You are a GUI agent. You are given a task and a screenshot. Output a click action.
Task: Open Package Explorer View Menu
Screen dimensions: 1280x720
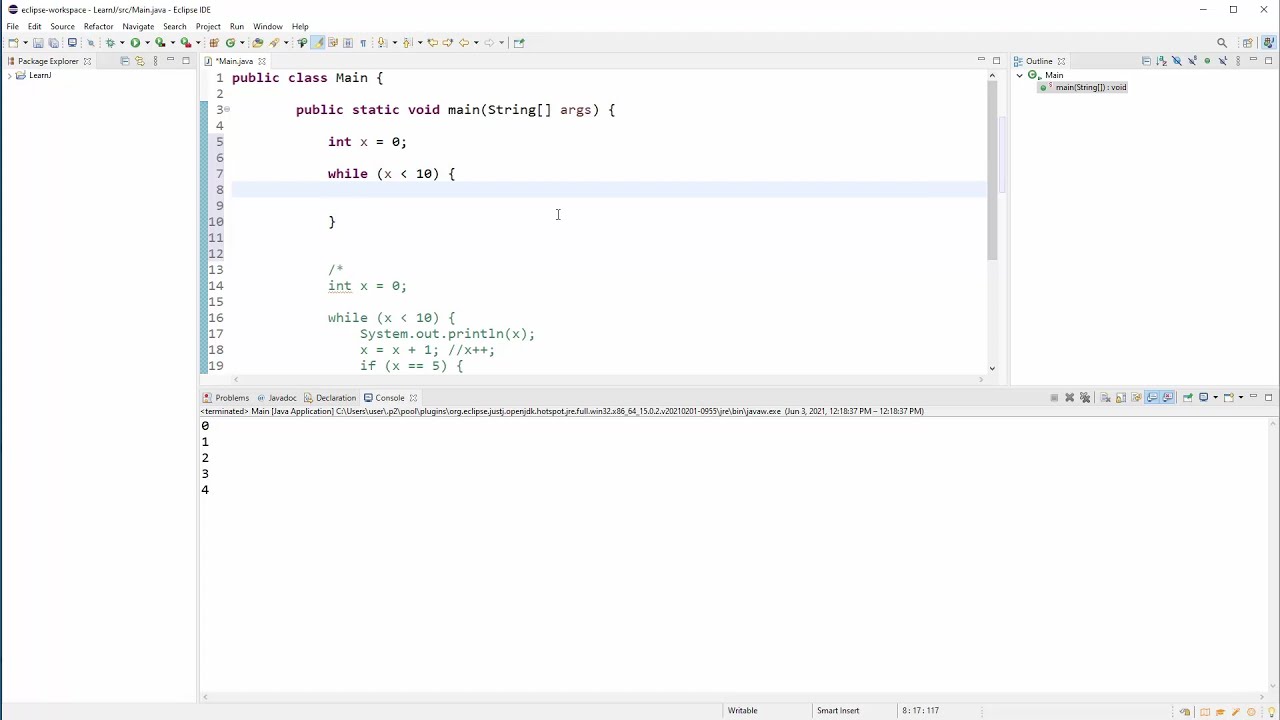pos(155,61)
